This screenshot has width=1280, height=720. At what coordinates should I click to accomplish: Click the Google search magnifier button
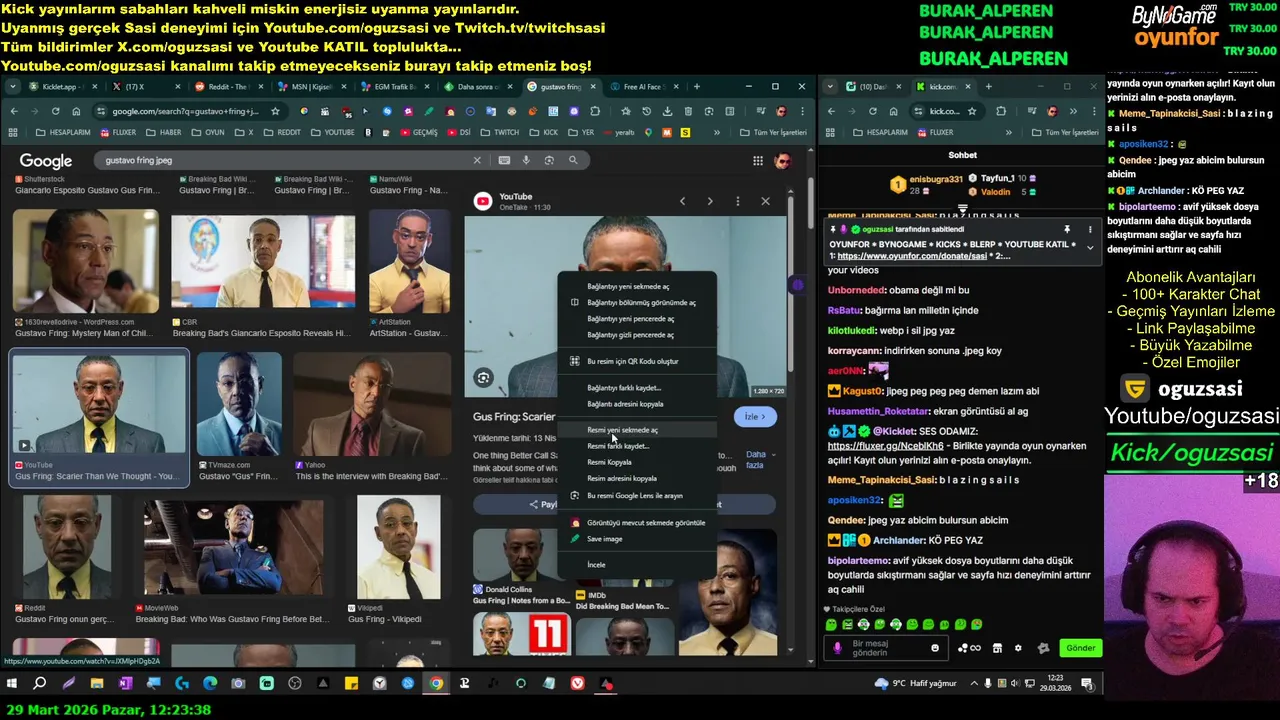573,160
